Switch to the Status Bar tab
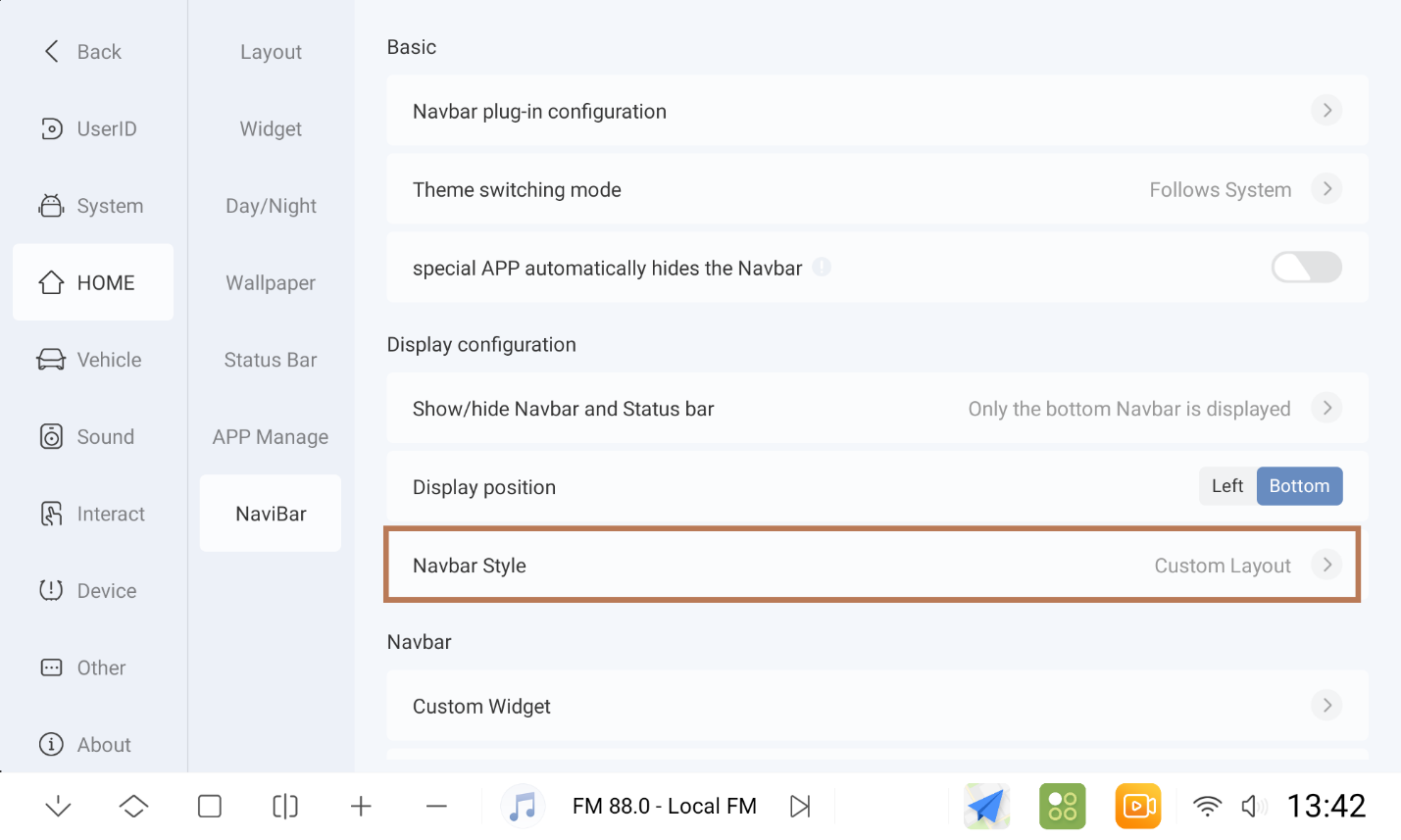 click(271, 360)
